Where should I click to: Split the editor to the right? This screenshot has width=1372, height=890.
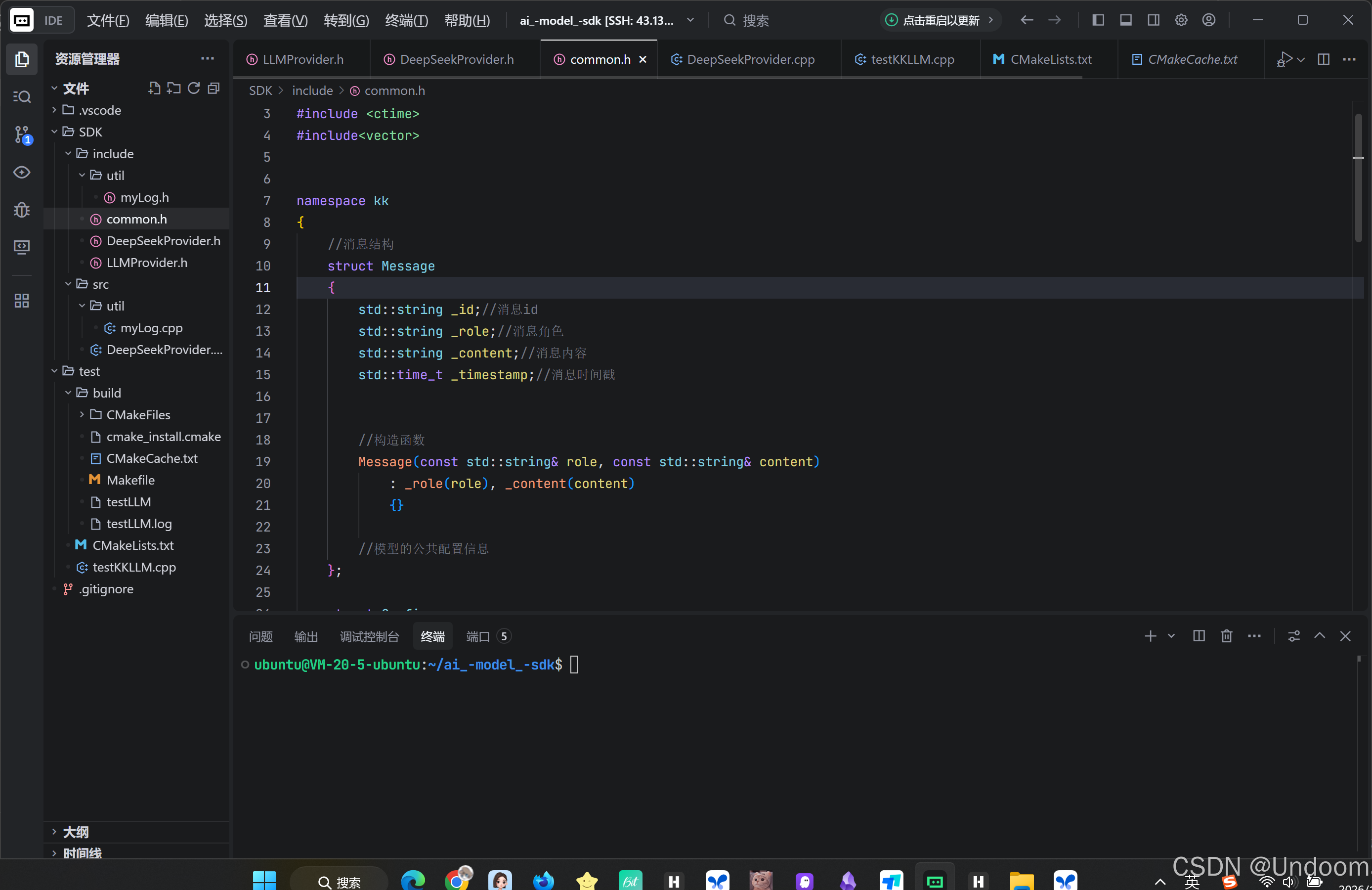1324,59
